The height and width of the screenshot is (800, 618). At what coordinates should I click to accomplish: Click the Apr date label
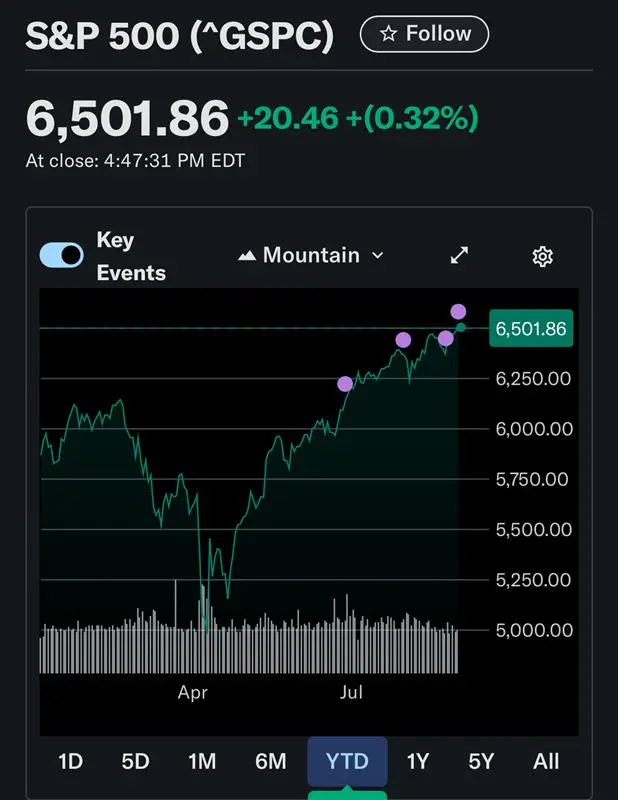pyautogui.click(x=192, y=692)
